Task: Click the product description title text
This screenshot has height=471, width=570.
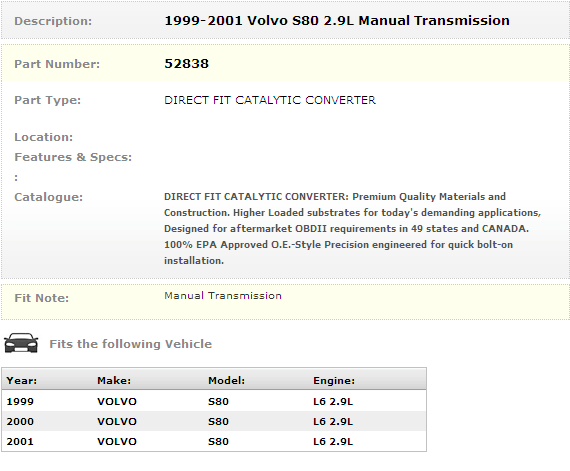Action: coord(337,21)
